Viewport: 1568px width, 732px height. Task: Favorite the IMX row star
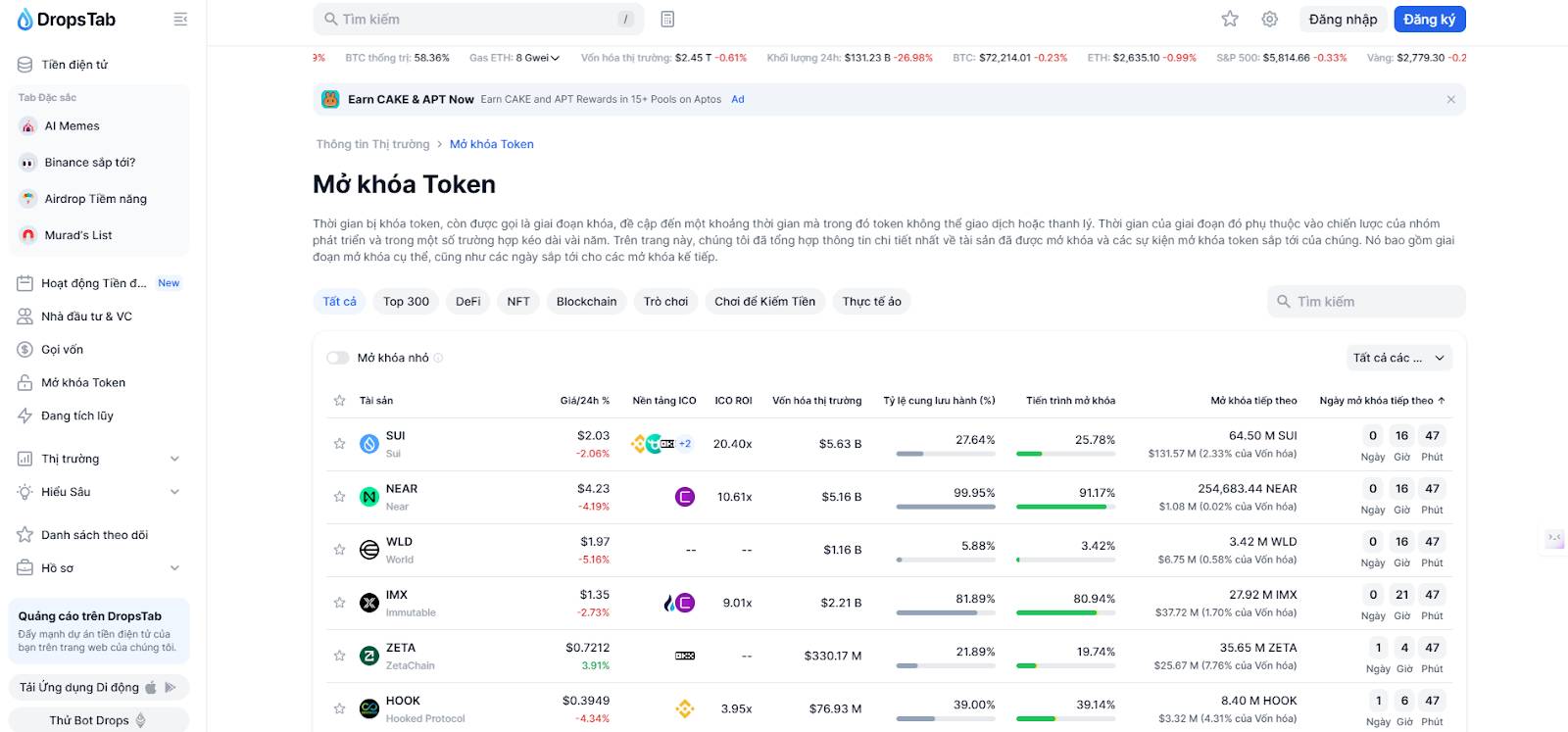click(339, 603)
